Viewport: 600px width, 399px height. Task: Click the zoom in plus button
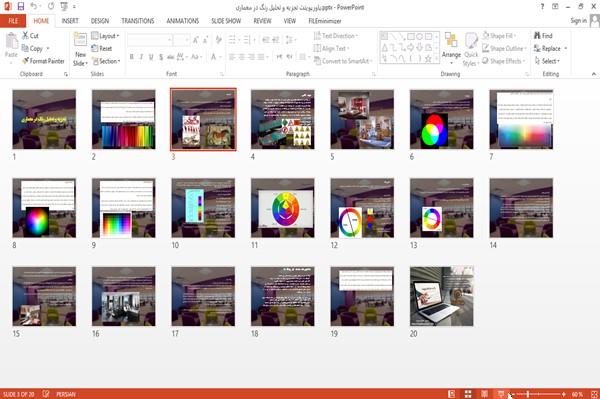[x=564, y=394]
